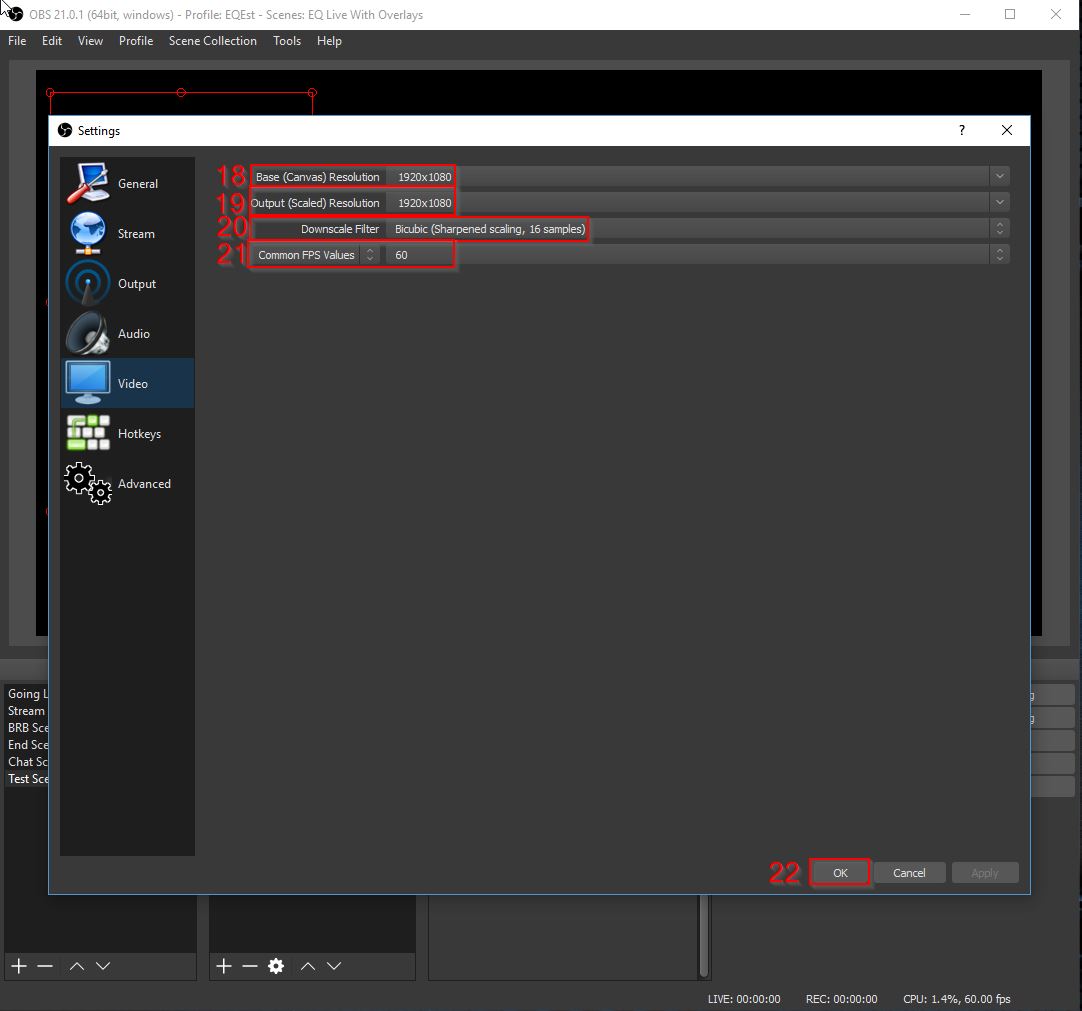Open the Output settings section
Screen dimensions: 1082x1011
[x=136, y=283]
